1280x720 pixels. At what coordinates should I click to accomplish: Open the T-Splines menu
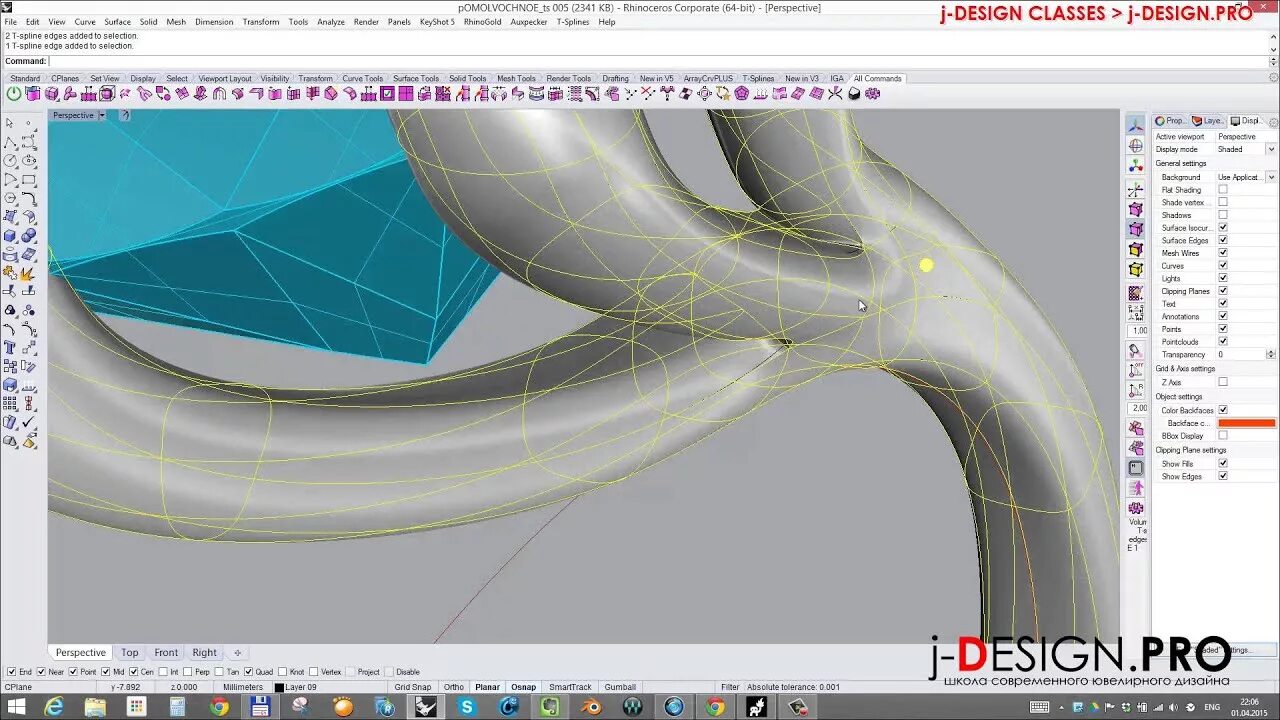[573, 22]
